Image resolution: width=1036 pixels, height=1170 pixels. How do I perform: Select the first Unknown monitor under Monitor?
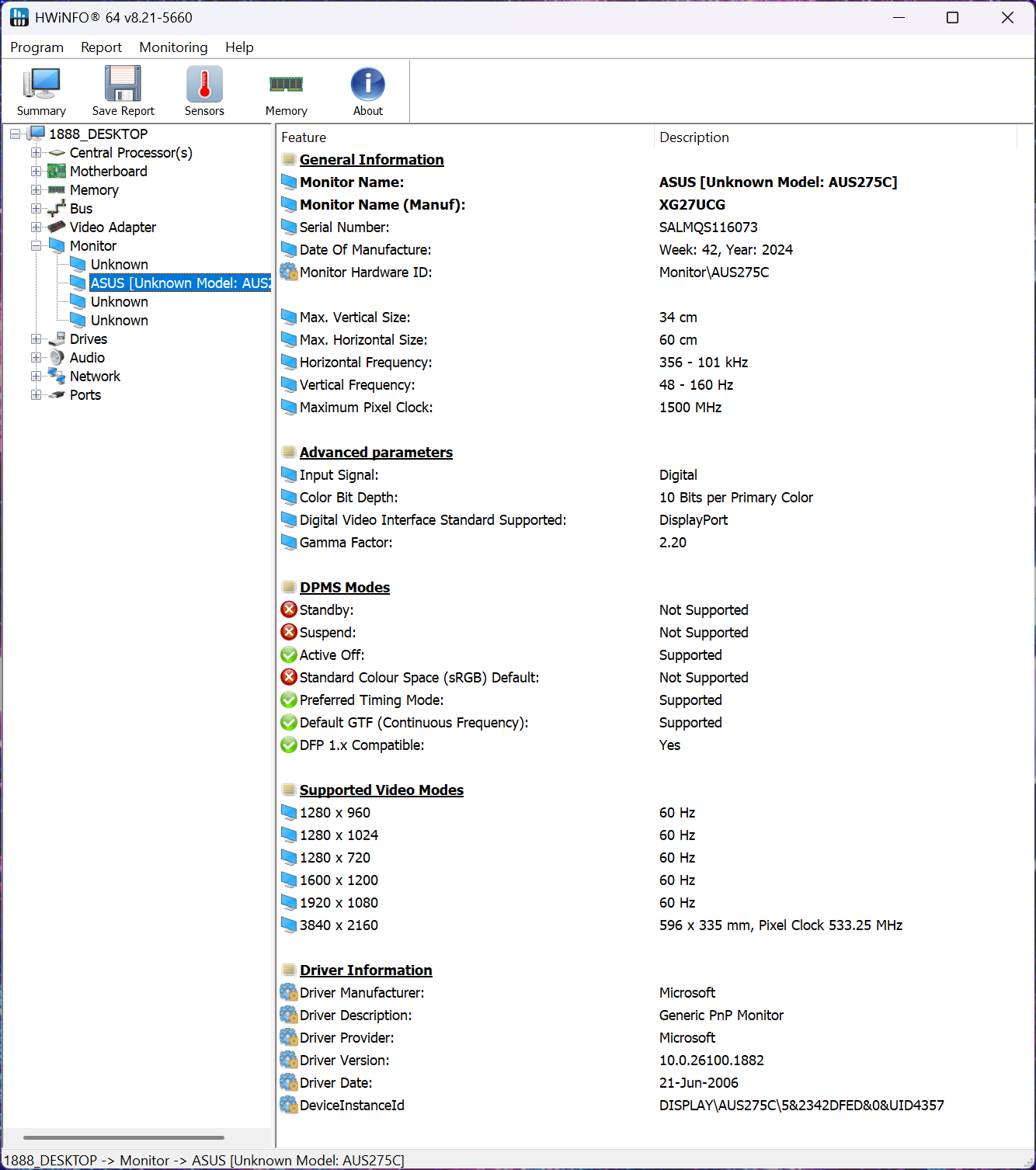[x=119, y=264]
